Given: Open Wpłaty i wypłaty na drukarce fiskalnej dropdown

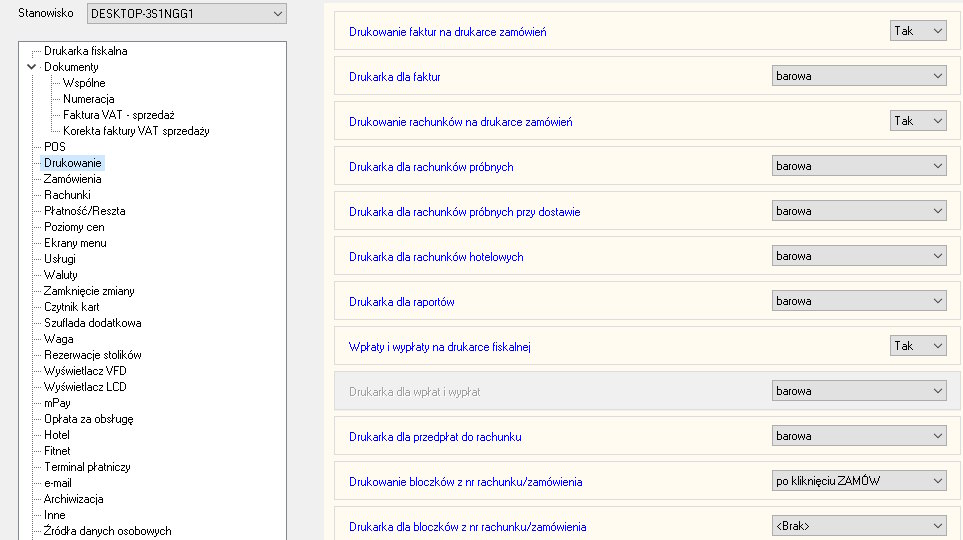Looking at the screenshot, I should (x=917, y=346).
